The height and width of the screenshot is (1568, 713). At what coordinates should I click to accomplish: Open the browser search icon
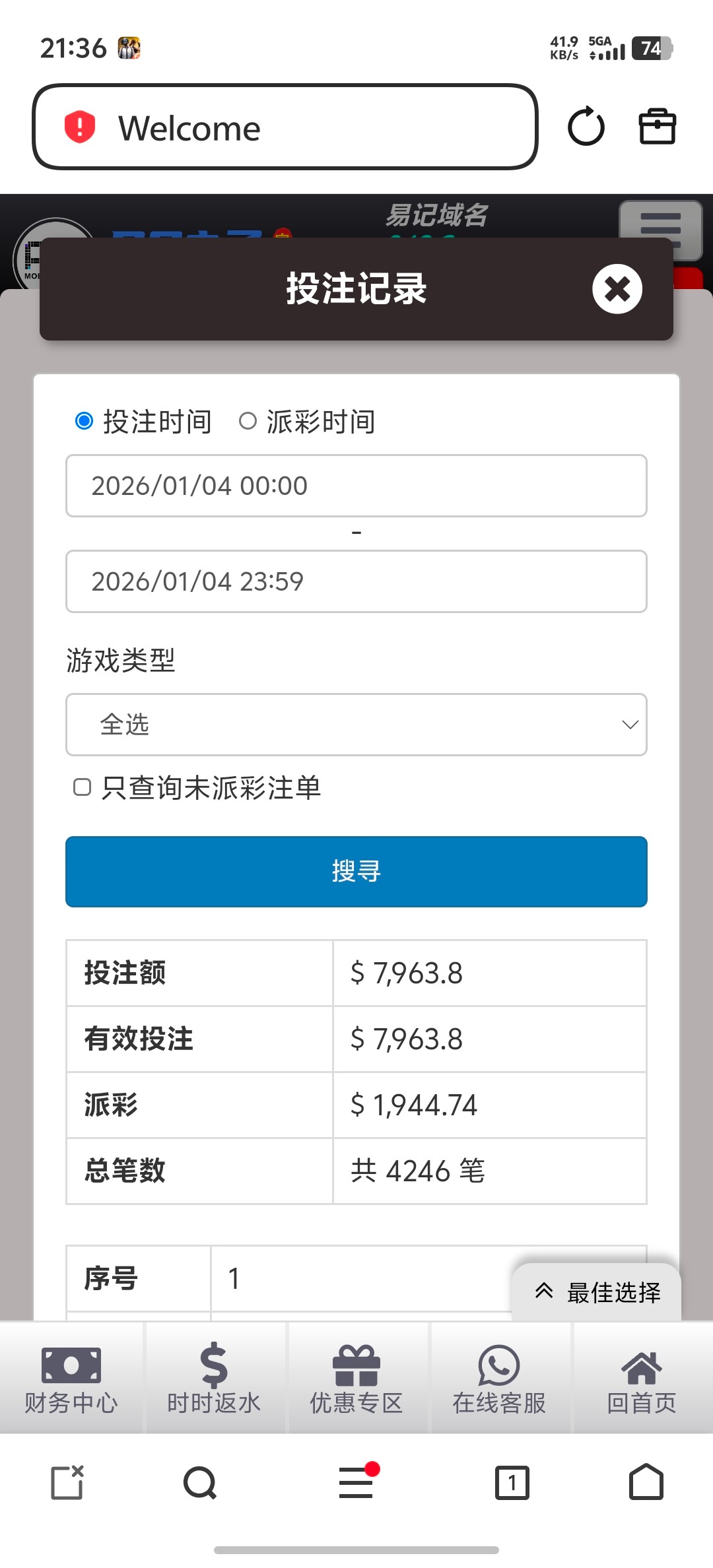[200, 1483]
